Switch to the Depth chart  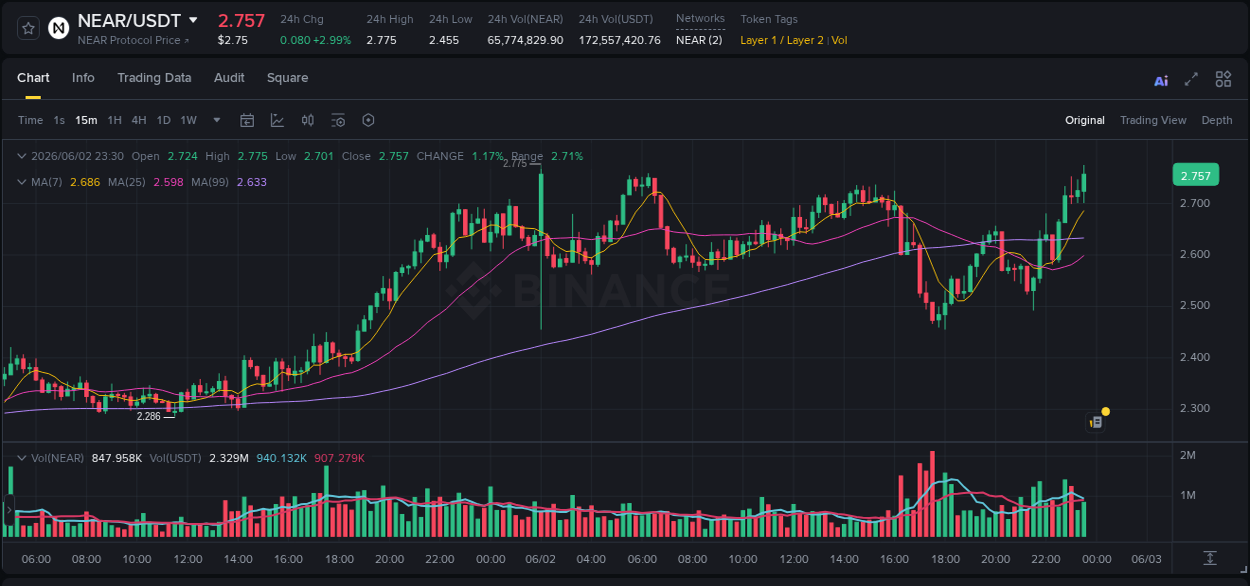point(1217,120)
